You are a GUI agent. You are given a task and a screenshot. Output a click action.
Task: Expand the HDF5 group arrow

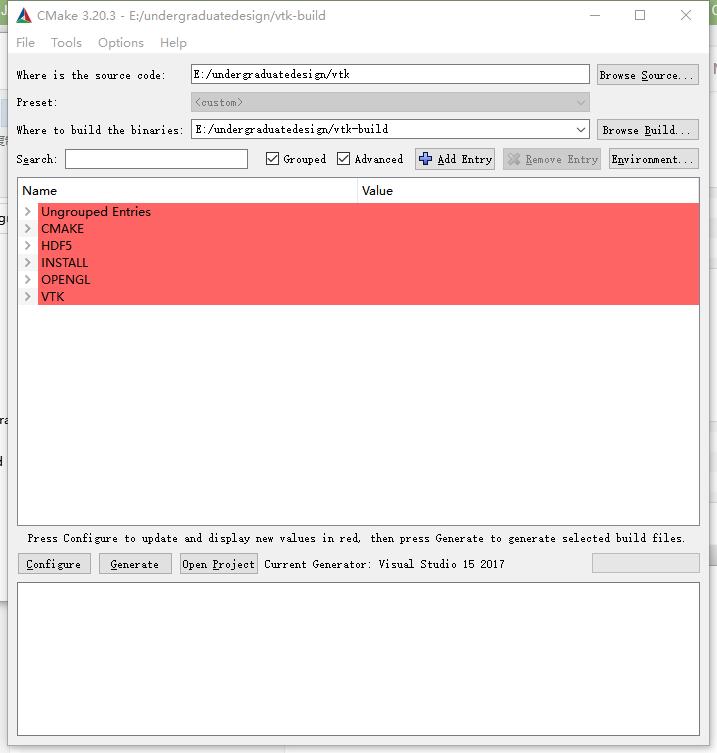28,245
